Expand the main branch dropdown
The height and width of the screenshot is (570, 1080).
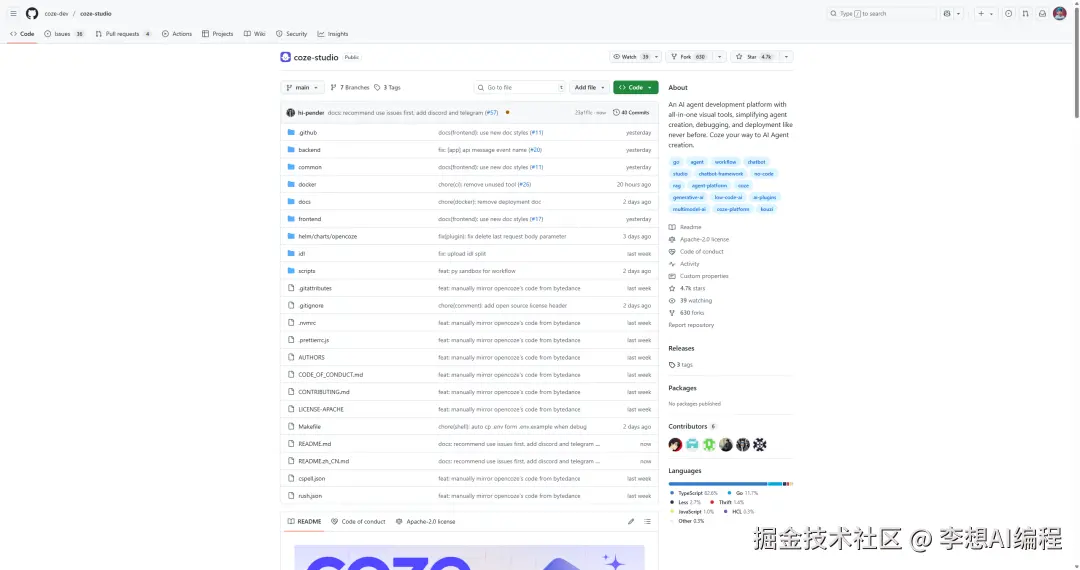[302, 87]
